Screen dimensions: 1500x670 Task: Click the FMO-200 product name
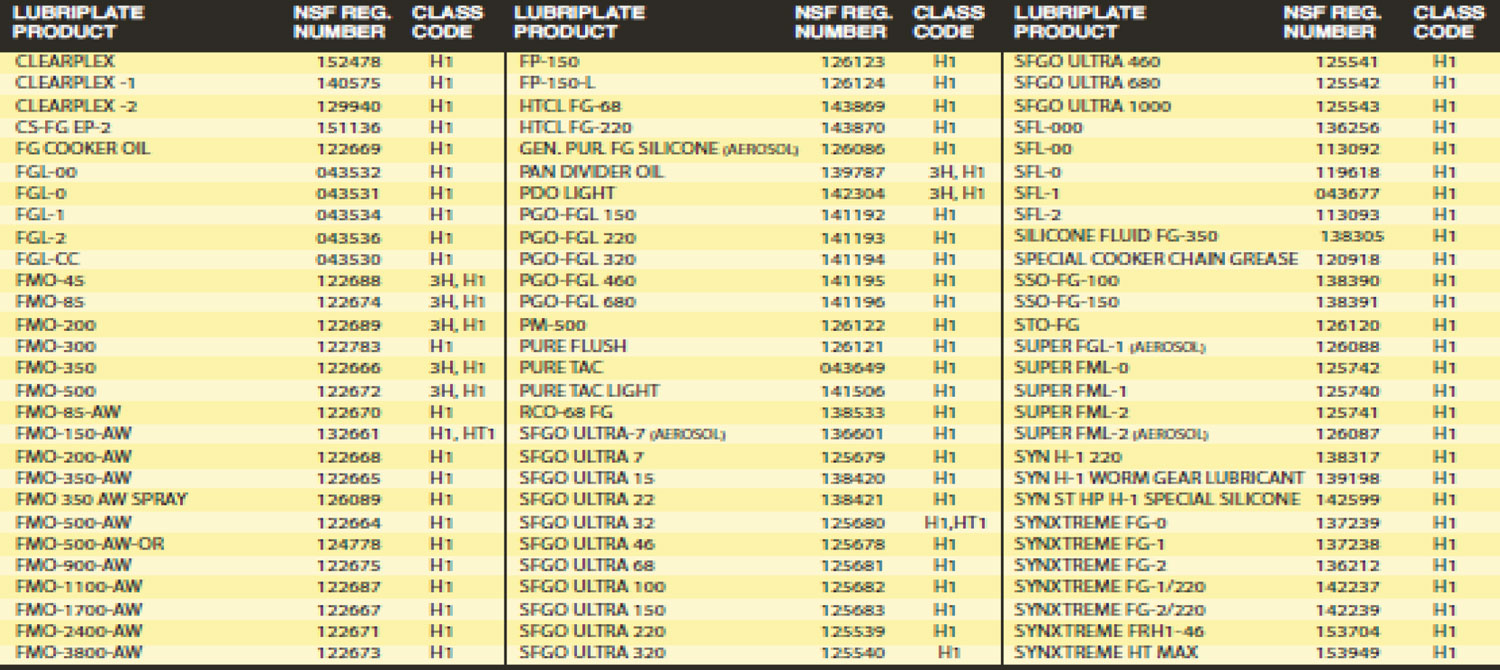click(56, 324)
